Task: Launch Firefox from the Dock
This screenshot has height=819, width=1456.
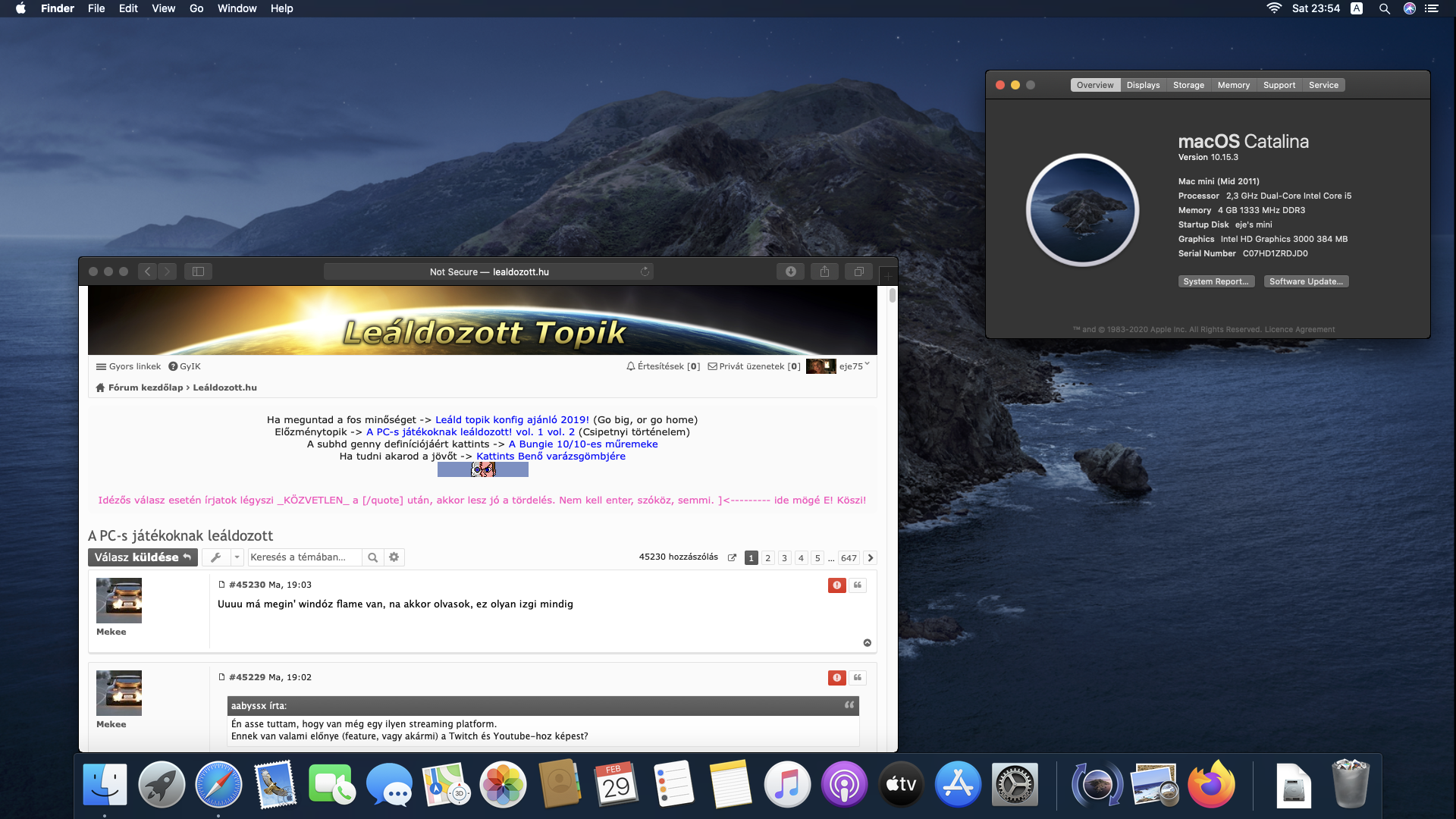Action: click(1211, 785)
